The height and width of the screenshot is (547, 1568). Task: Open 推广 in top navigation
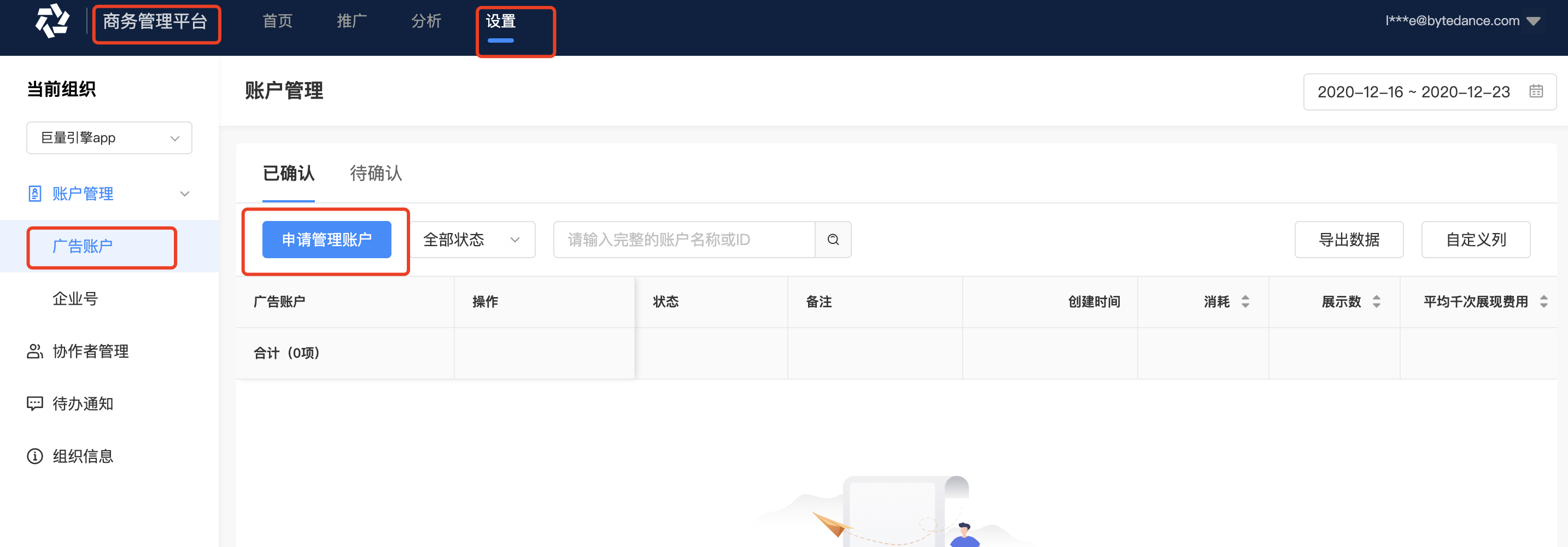coord(352,21)
